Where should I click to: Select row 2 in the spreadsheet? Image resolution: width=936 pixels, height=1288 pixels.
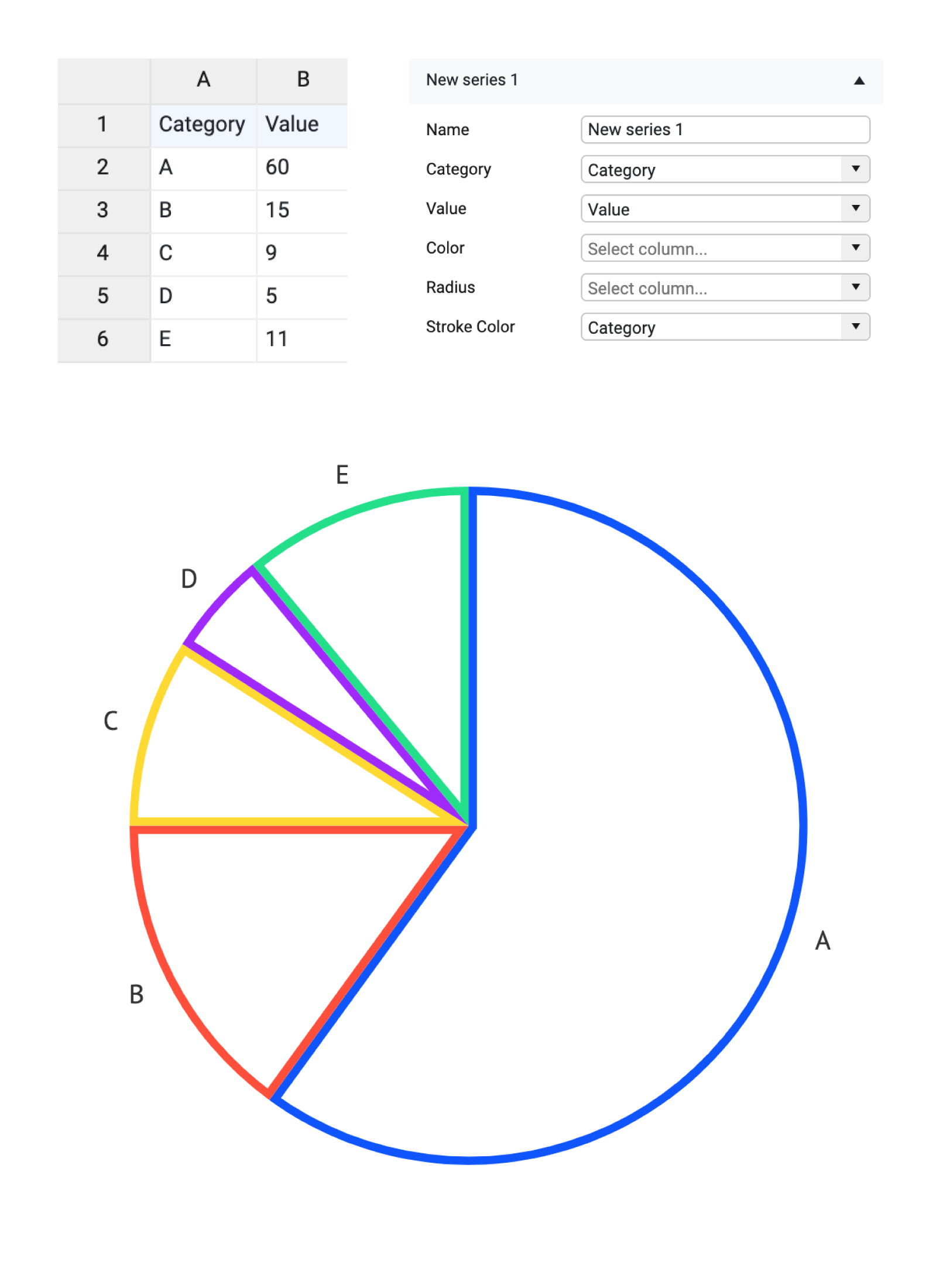103,167
